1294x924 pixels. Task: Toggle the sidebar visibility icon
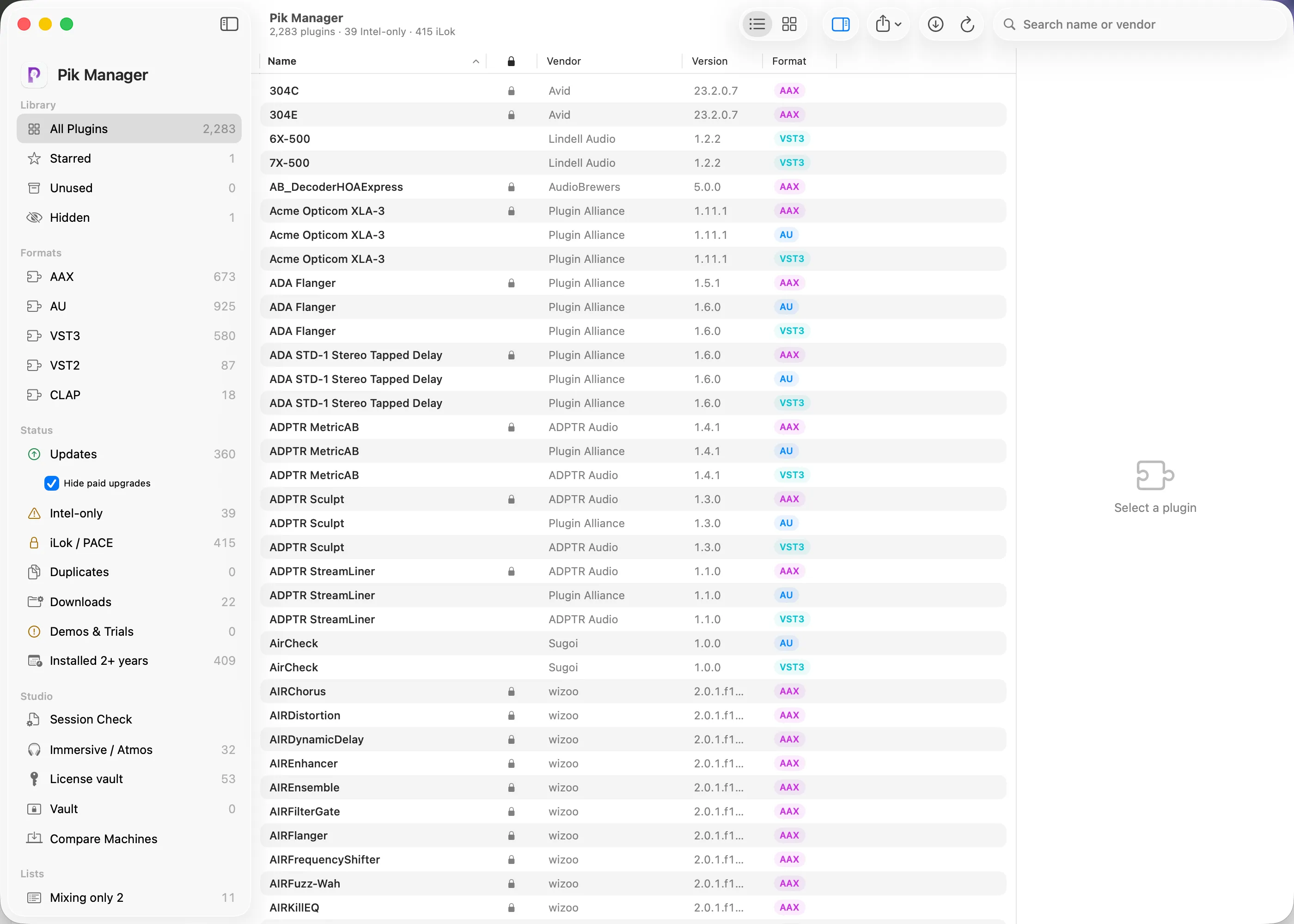[x=229, y=24]
